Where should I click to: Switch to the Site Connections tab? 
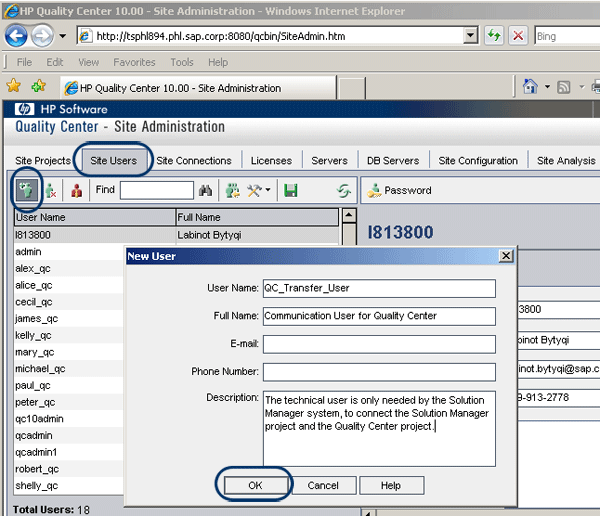point(194,160)
